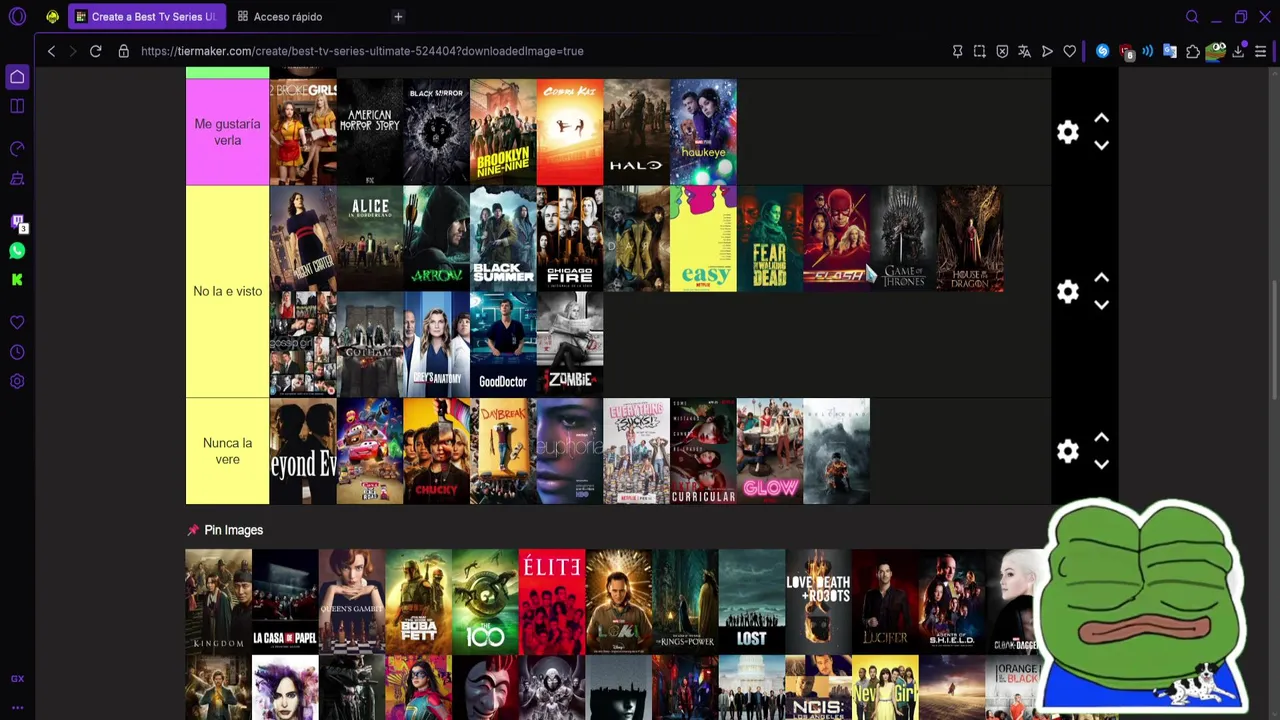Add page to bookmarks with toolbar heart
This screenshot has width=1280, height=720.
[x=1070, y=51]
